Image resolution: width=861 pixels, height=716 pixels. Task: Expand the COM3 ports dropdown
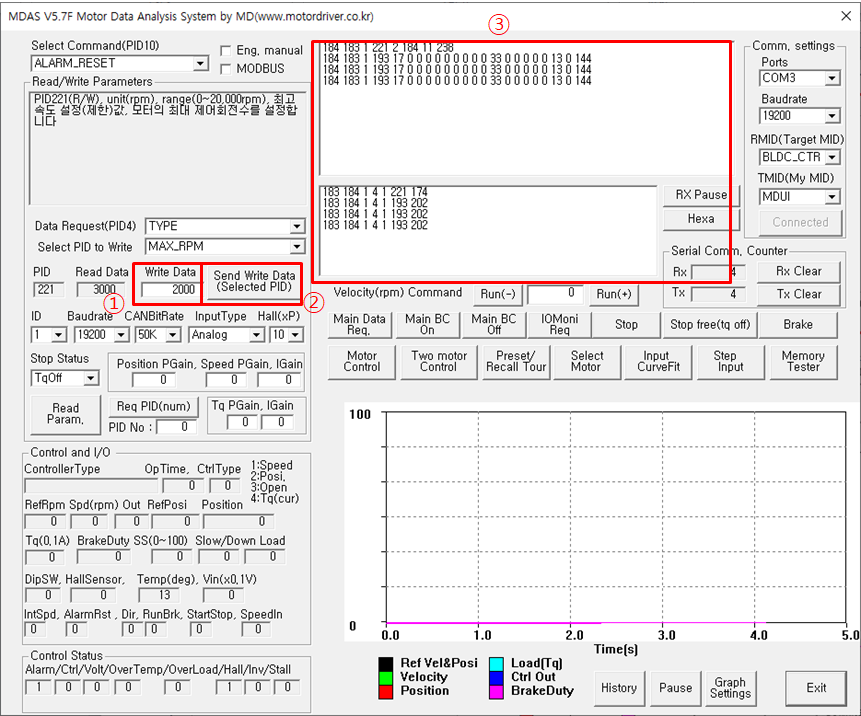point(832,78)
